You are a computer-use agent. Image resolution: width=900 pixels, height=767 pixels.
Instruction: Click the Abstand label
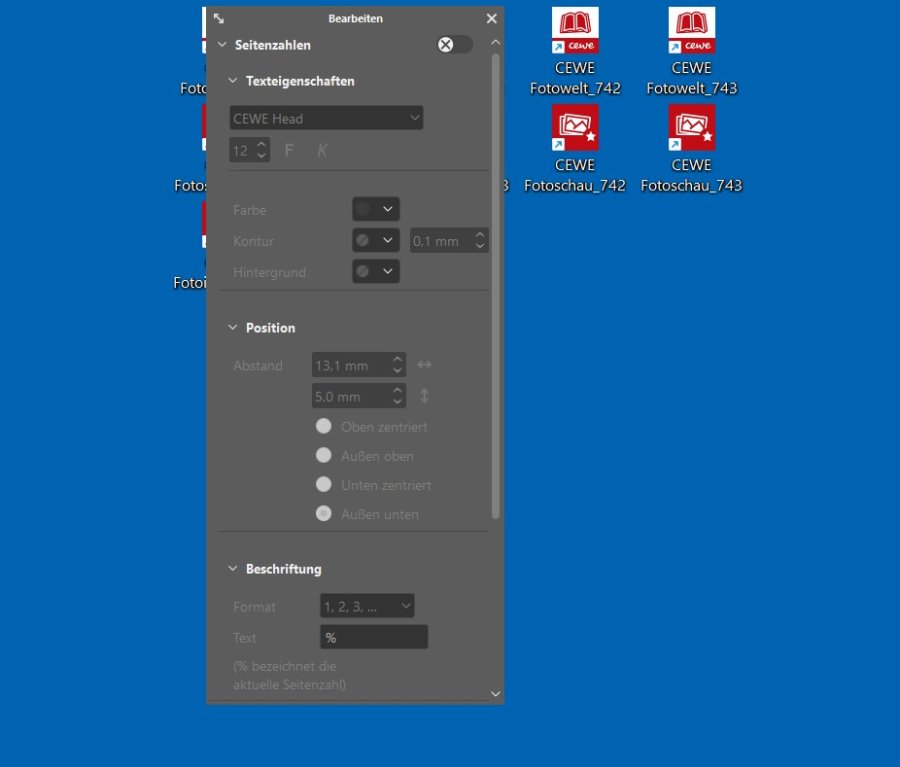[258, 366]
